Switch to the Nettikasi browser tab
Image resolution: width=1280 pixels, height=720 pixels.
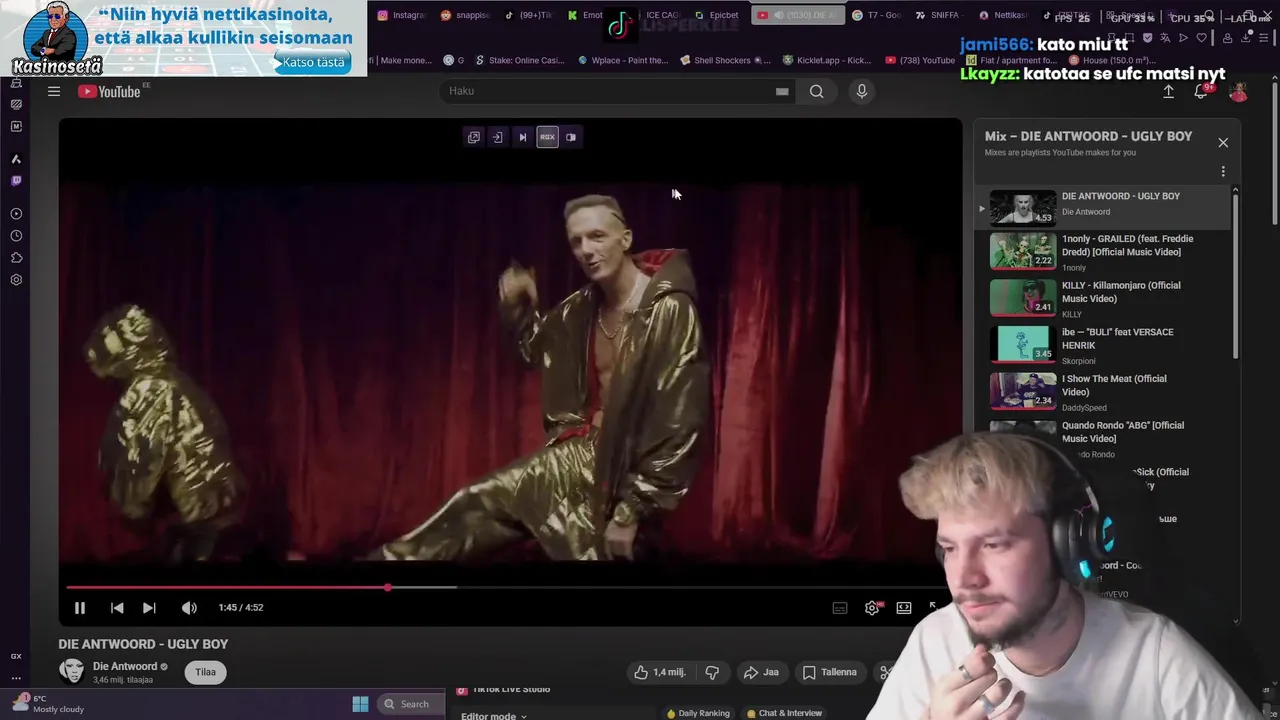point(1003,15)
